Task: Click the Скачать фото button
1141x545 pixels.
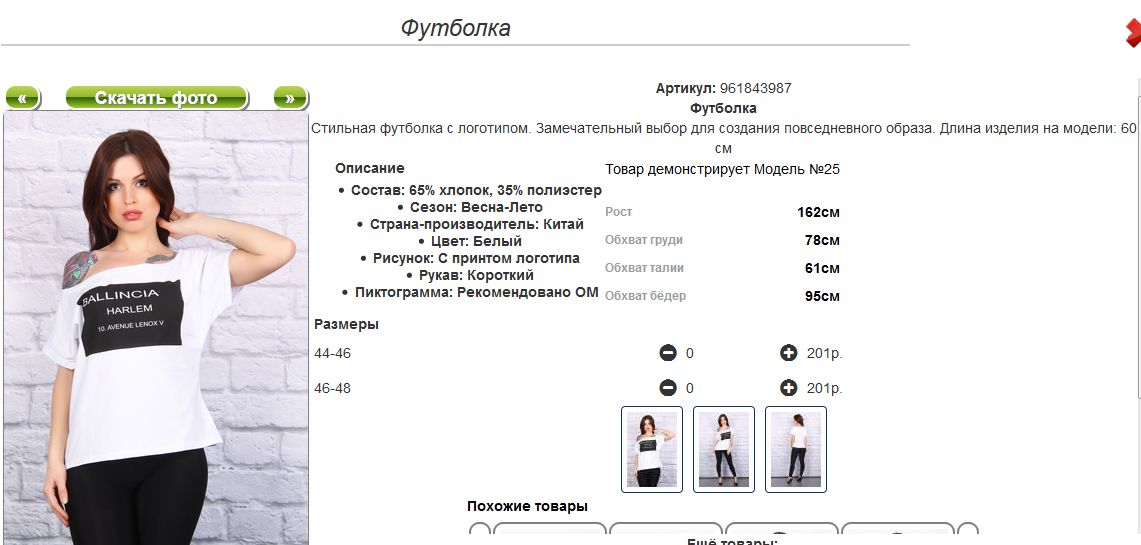Action: (x=156, y=98)
